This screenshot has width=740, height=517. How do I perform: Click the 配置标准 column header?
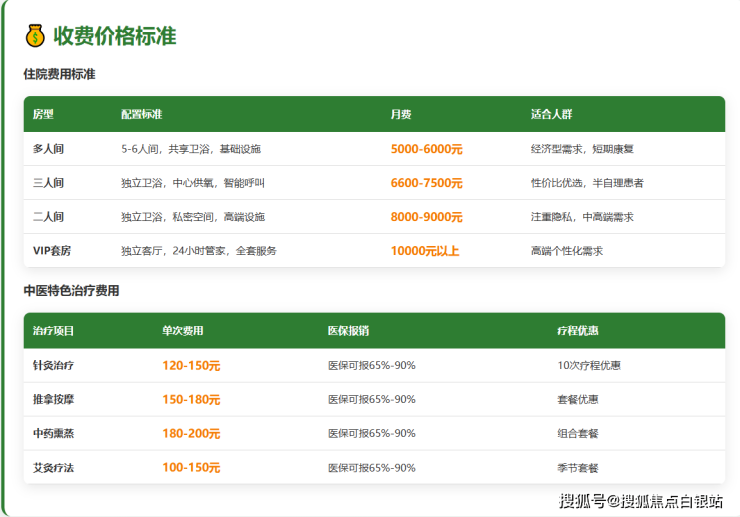pyautogui.click(x=141, y=114)
